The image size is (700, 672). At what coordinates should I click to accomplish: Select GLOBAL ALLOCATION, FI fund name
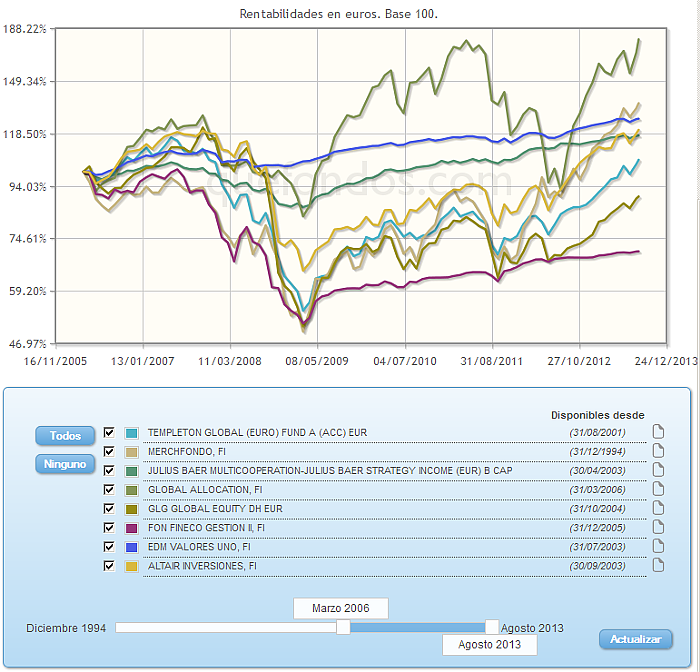click(x=205, y=490)
